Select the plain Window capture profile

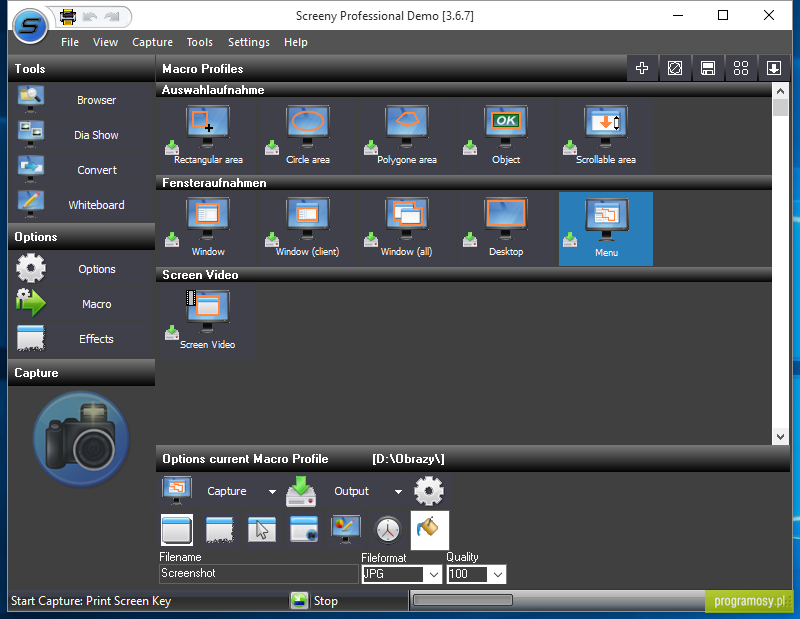pyautogui.click(x=207, y=229)
